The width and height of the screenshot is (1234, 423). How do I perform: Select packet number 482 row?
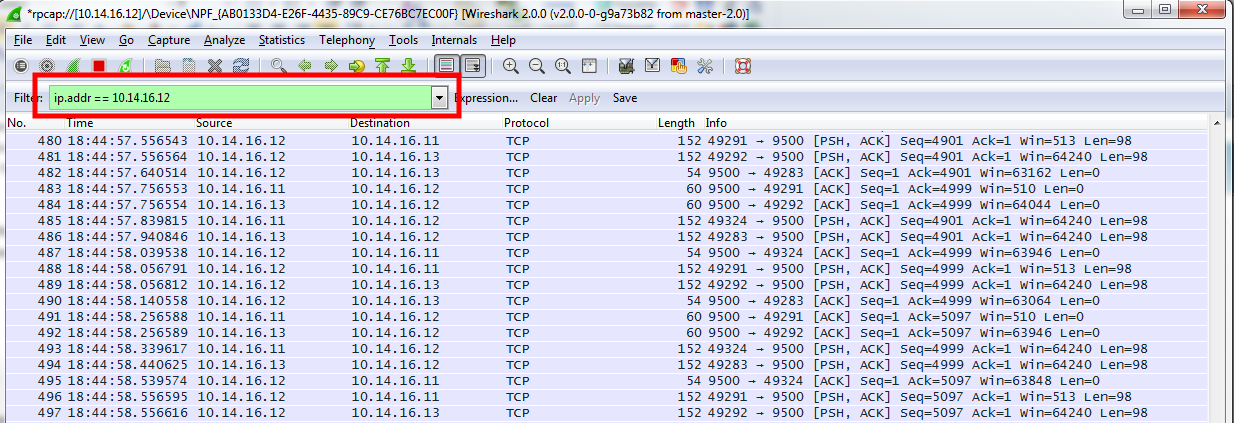[608, 173]
